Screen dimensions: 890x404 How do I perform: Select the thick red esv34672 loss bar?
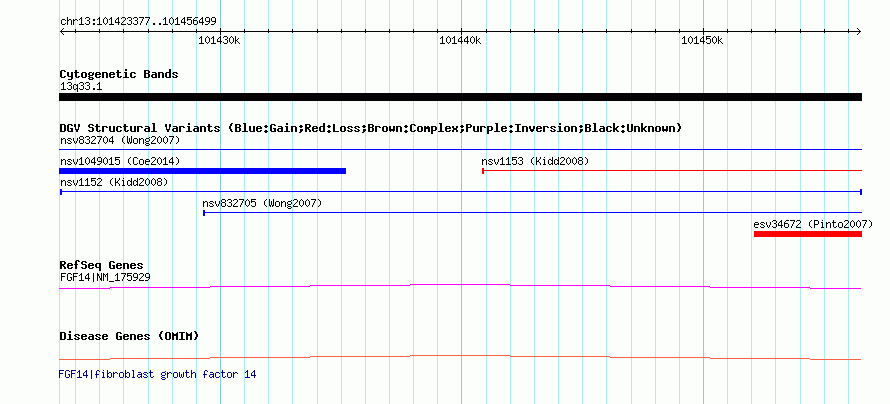[x=808, y=234]
